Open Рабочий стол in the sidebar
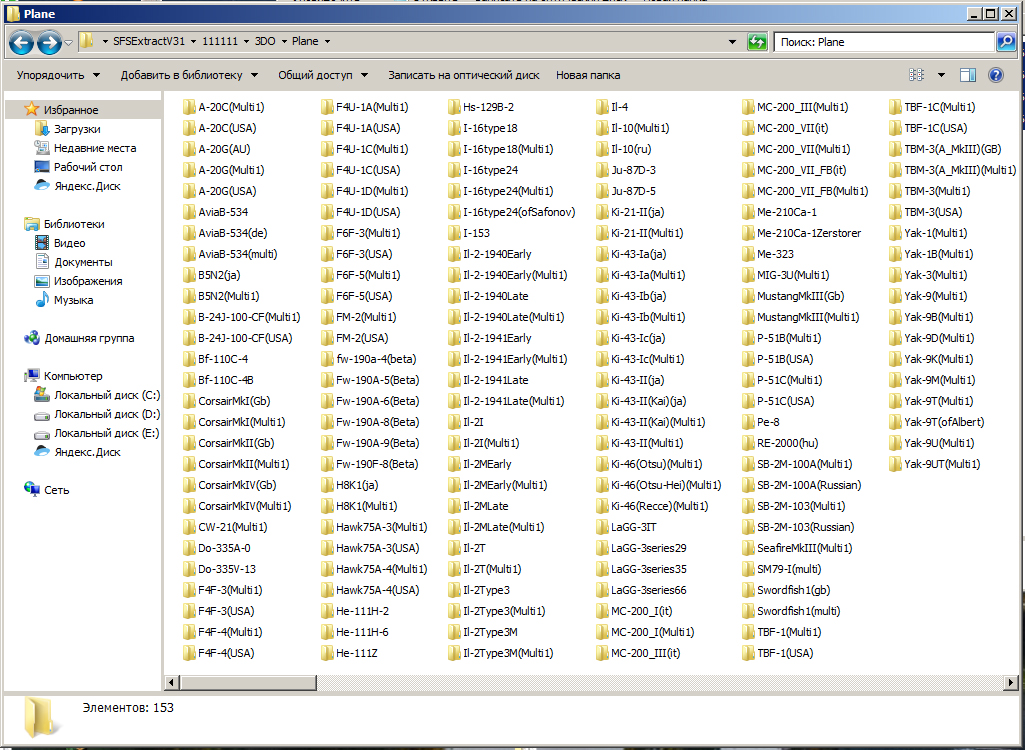Screen dimensions: 1025x750 pyautogui.click(x=88, y=167)
